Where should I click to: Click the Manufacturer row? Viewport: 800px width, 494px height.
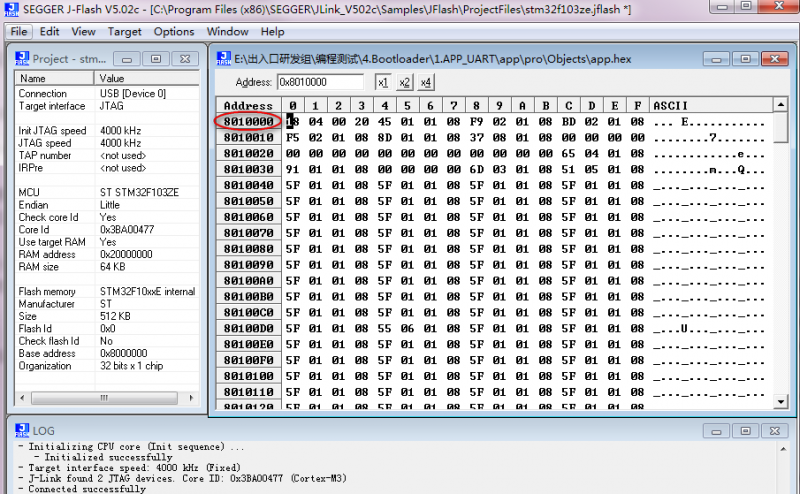pos(107,304)
